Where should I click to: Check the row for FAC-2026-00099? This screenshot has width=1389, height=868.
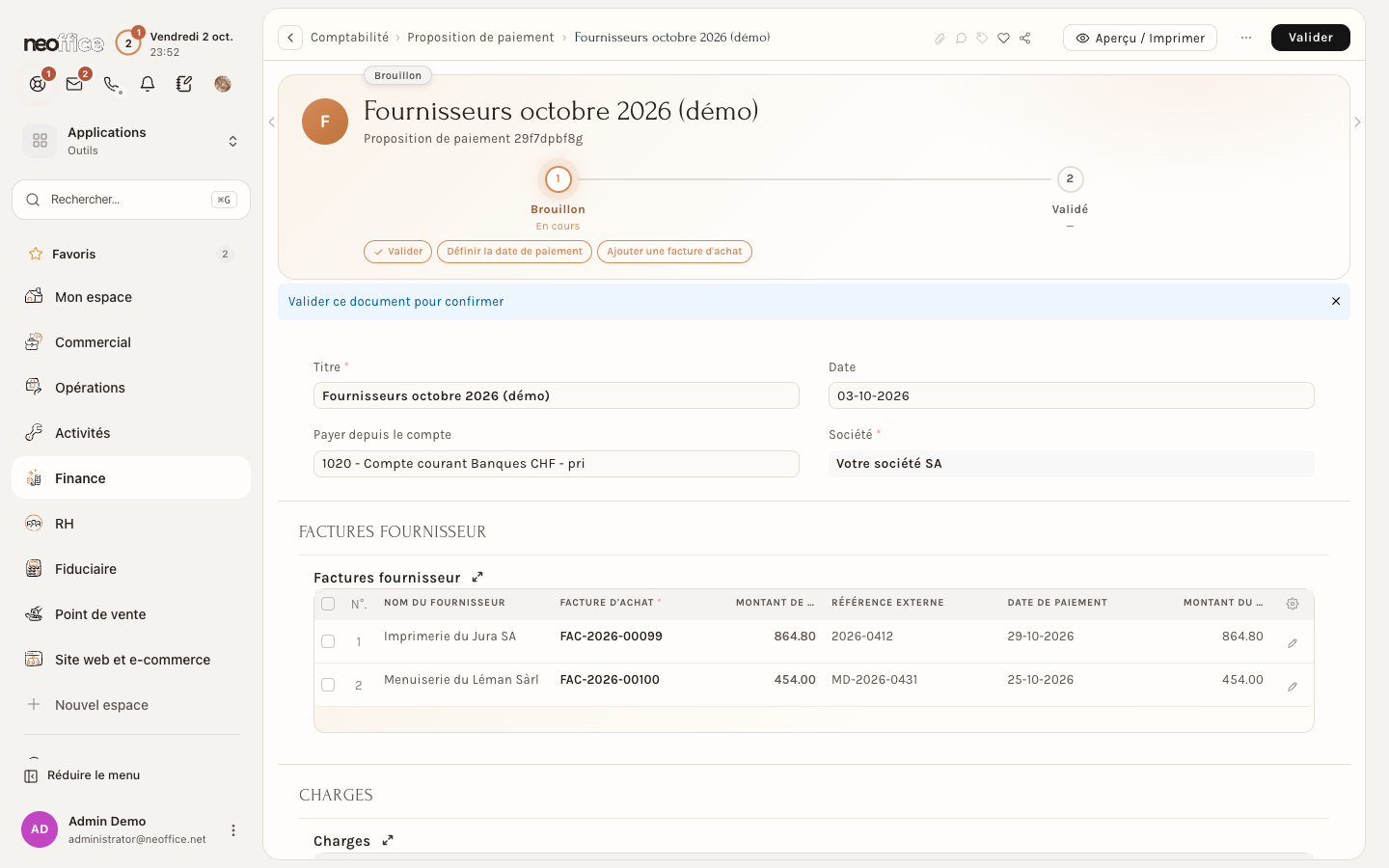tap(328, 641)
